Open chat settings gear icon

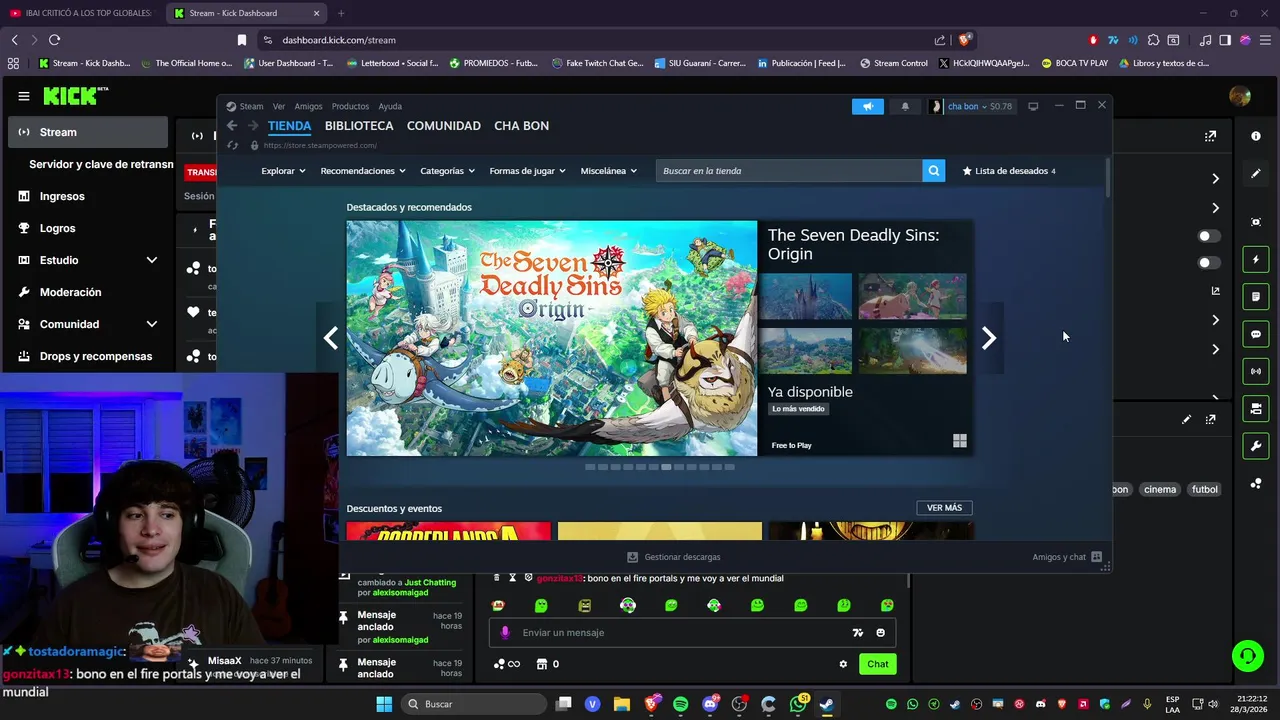[843, 664]
